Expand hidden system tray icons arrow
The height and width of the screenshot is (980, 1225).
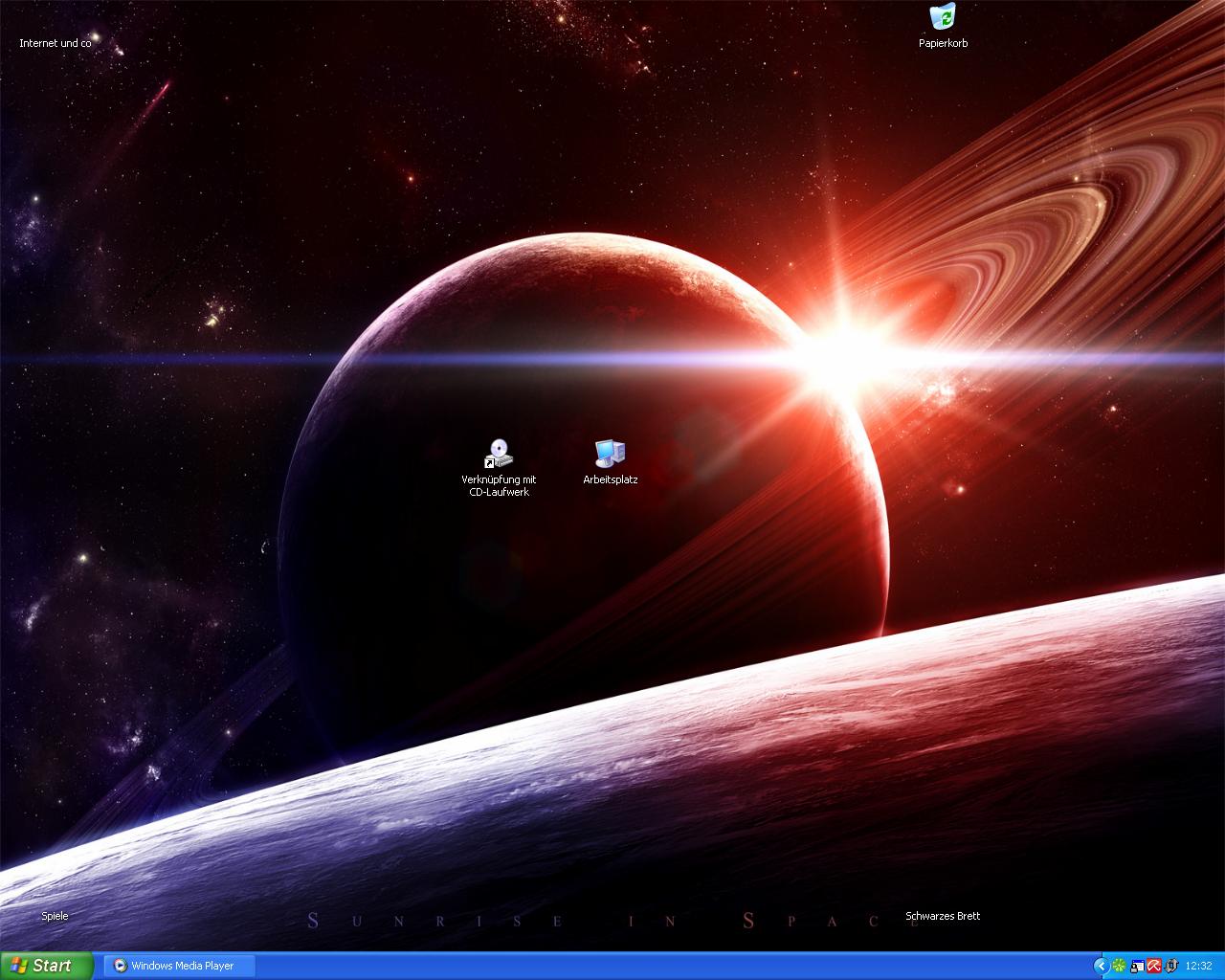1102,966
